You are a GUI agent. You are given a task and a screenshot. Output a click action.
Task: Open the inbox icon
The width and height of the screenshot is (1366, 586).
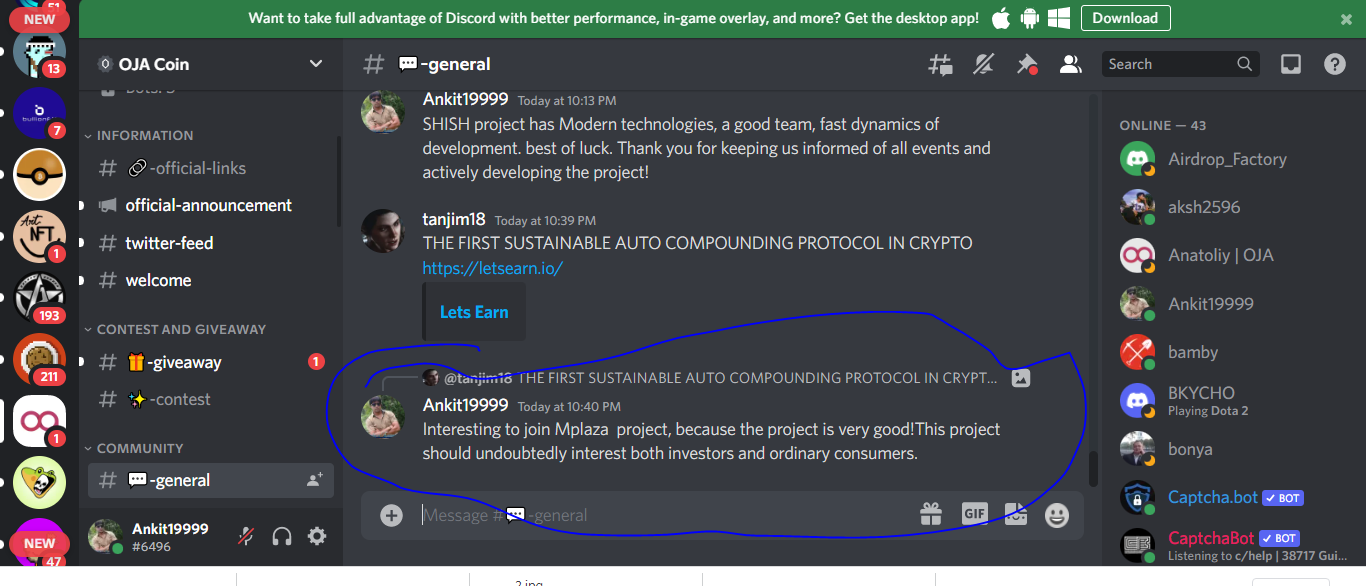1291,64
